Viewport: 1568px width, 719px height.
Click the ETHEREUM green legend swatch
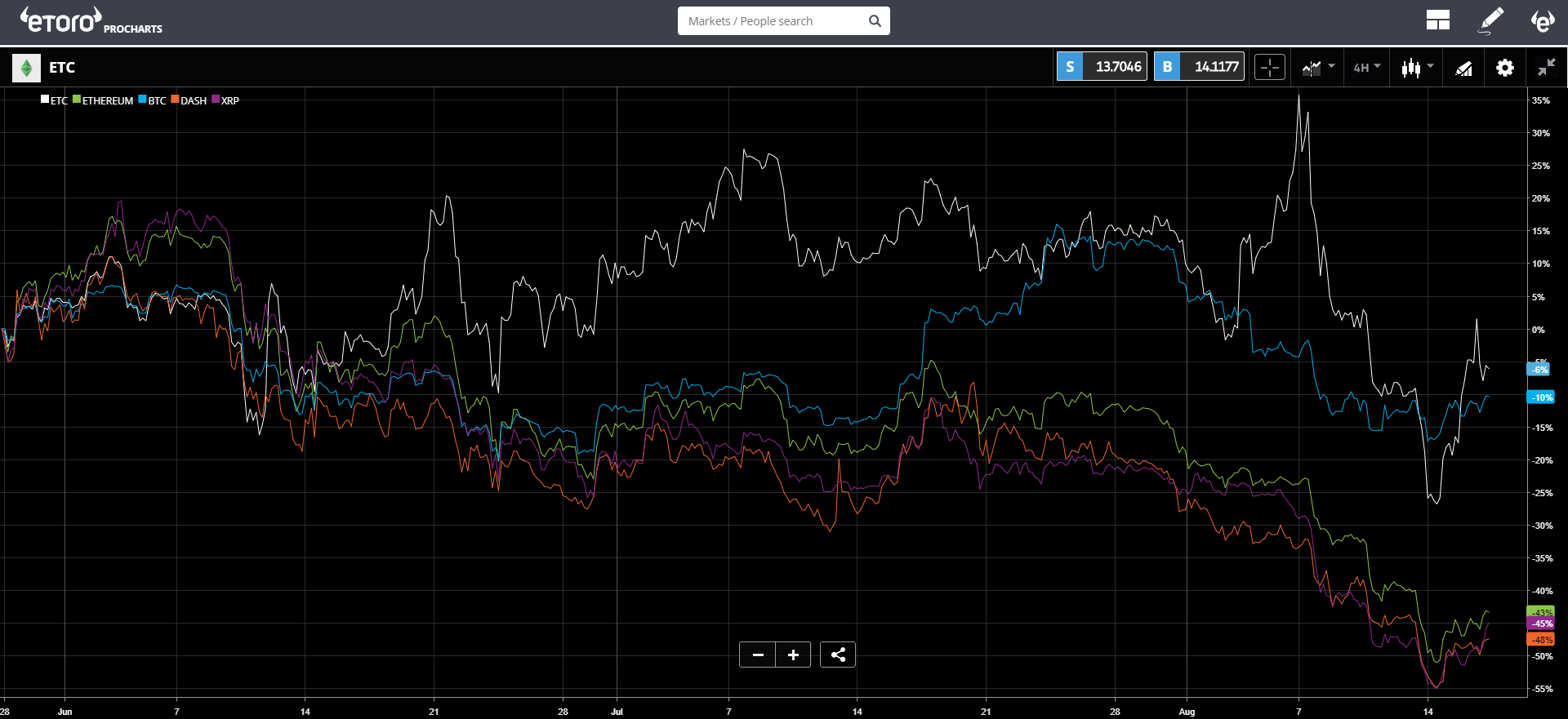point(77,100)
